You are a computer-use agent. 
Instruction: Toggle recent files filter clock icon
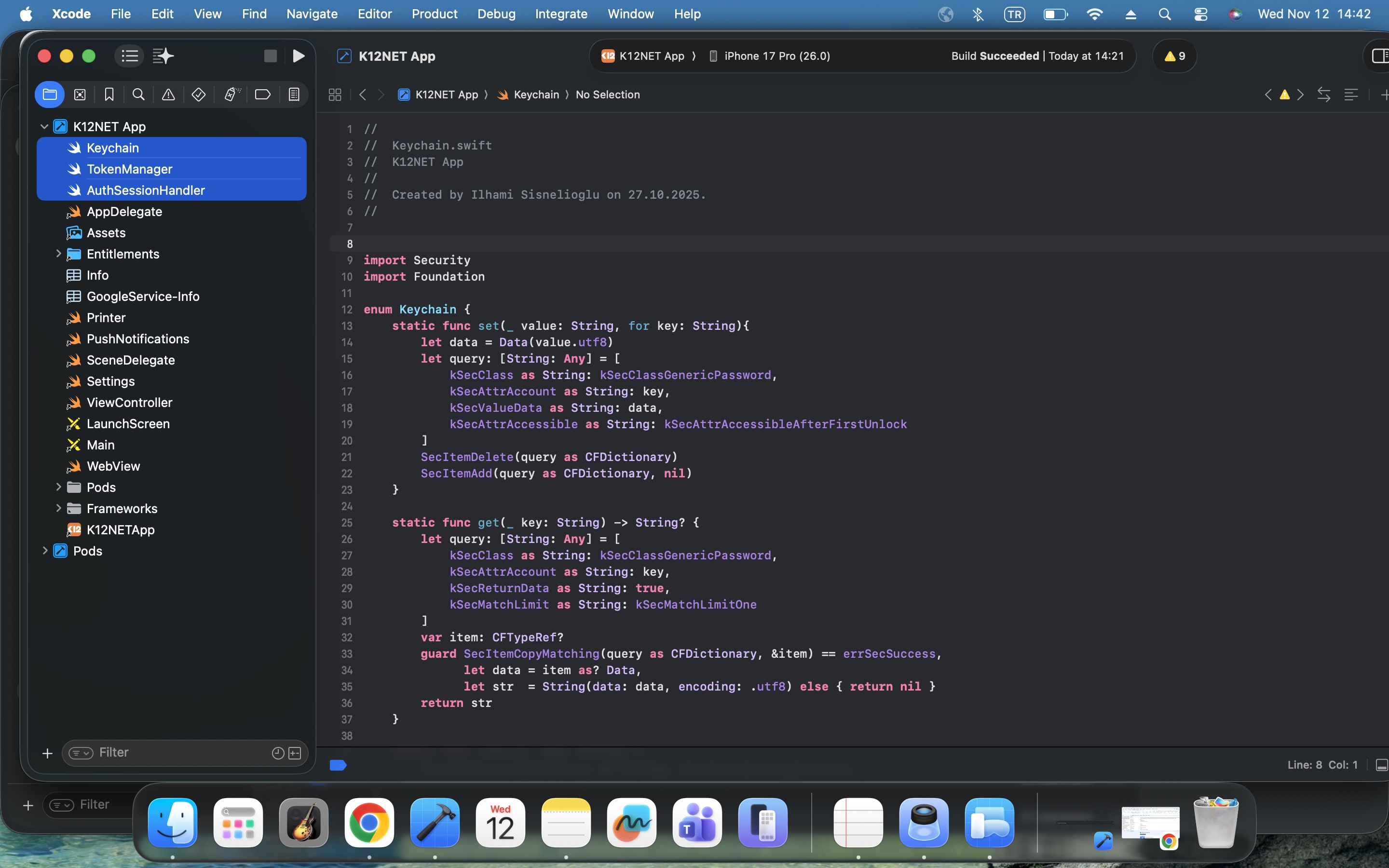278,753
